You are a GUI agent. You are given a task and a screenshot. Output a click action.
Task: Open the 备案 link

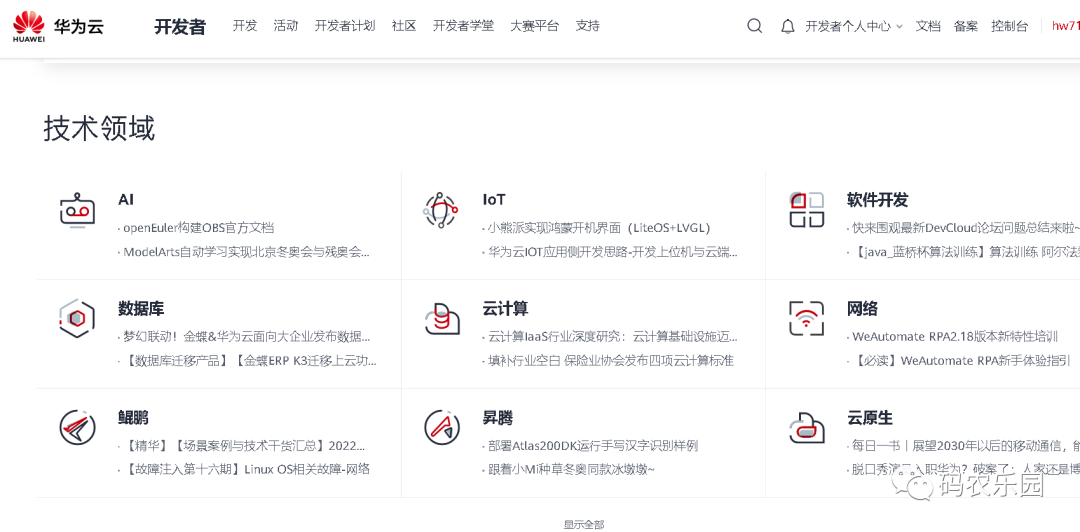pyautogui.click(x=966, y=27)
